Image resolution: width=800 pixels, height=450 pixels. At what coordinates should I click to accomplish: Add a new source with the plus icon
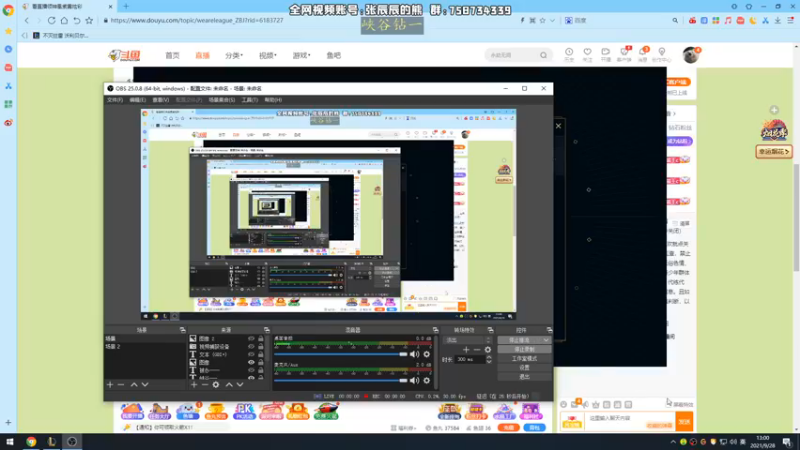coord(194,384)
